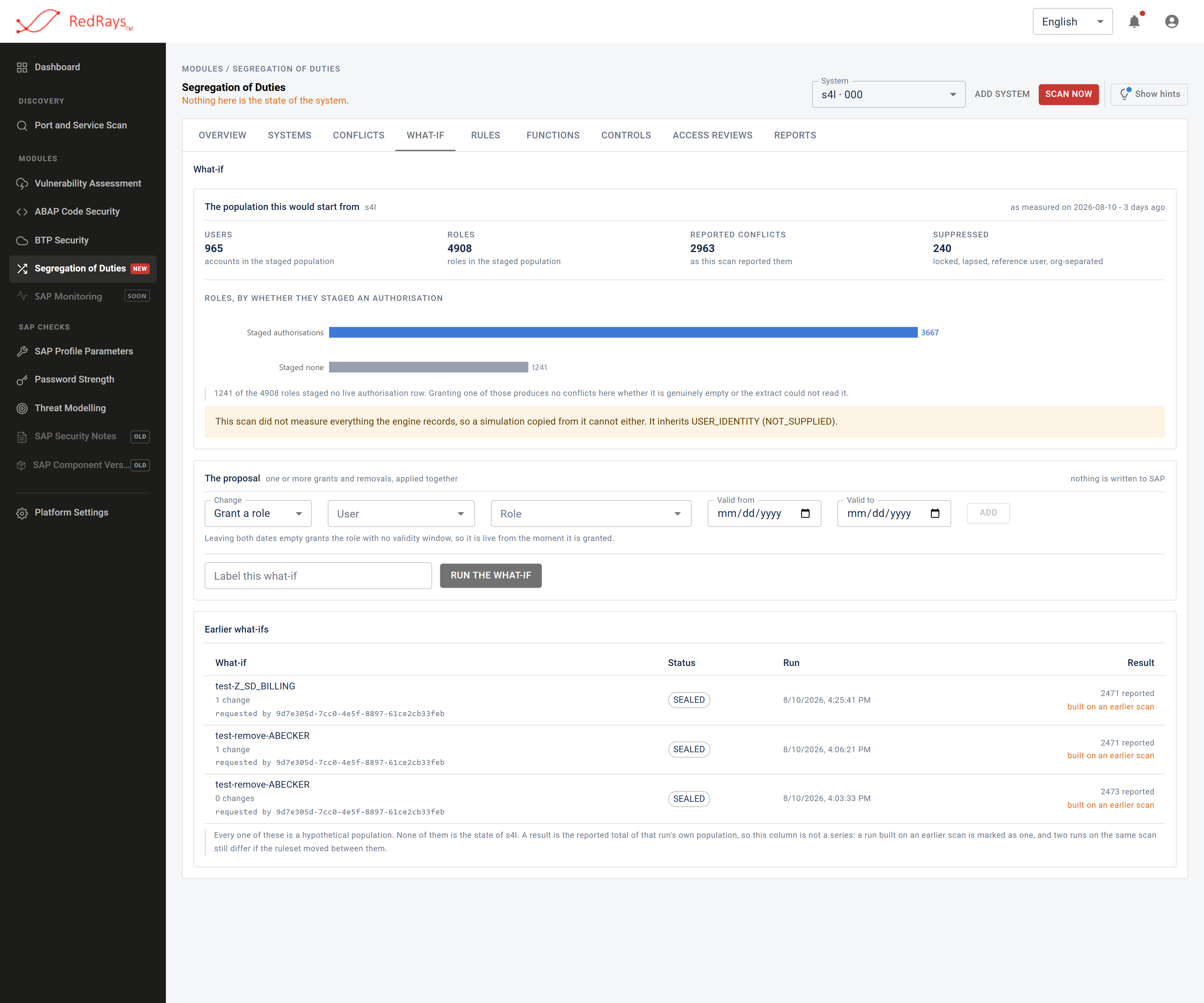This screenshot has height=1003, width=1204.
Task: Click the RedRays logo
Action: (75, 21)
